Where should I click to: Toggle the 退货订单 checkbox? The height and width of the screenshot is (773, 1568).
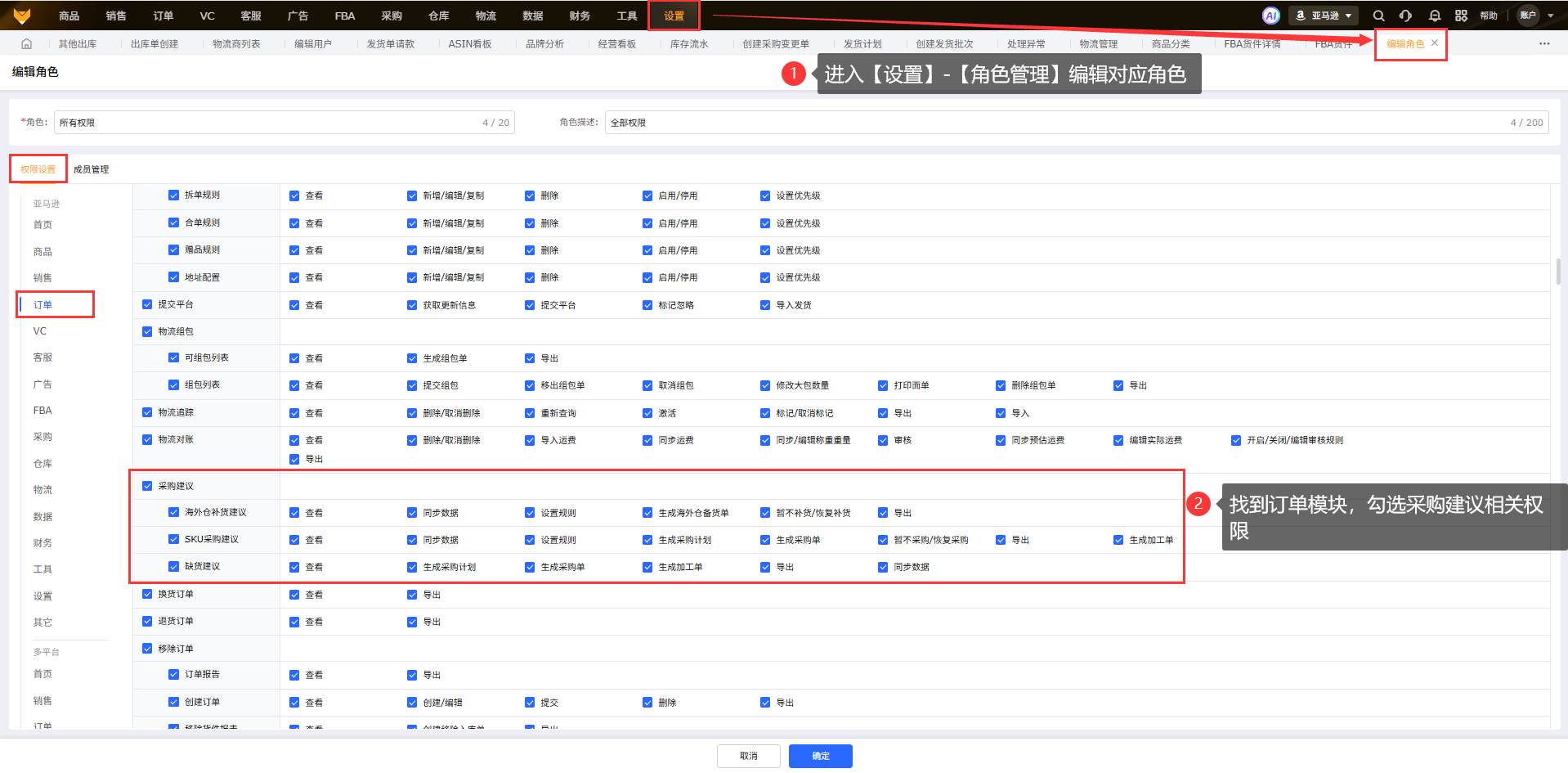click(x=147, y=622)
